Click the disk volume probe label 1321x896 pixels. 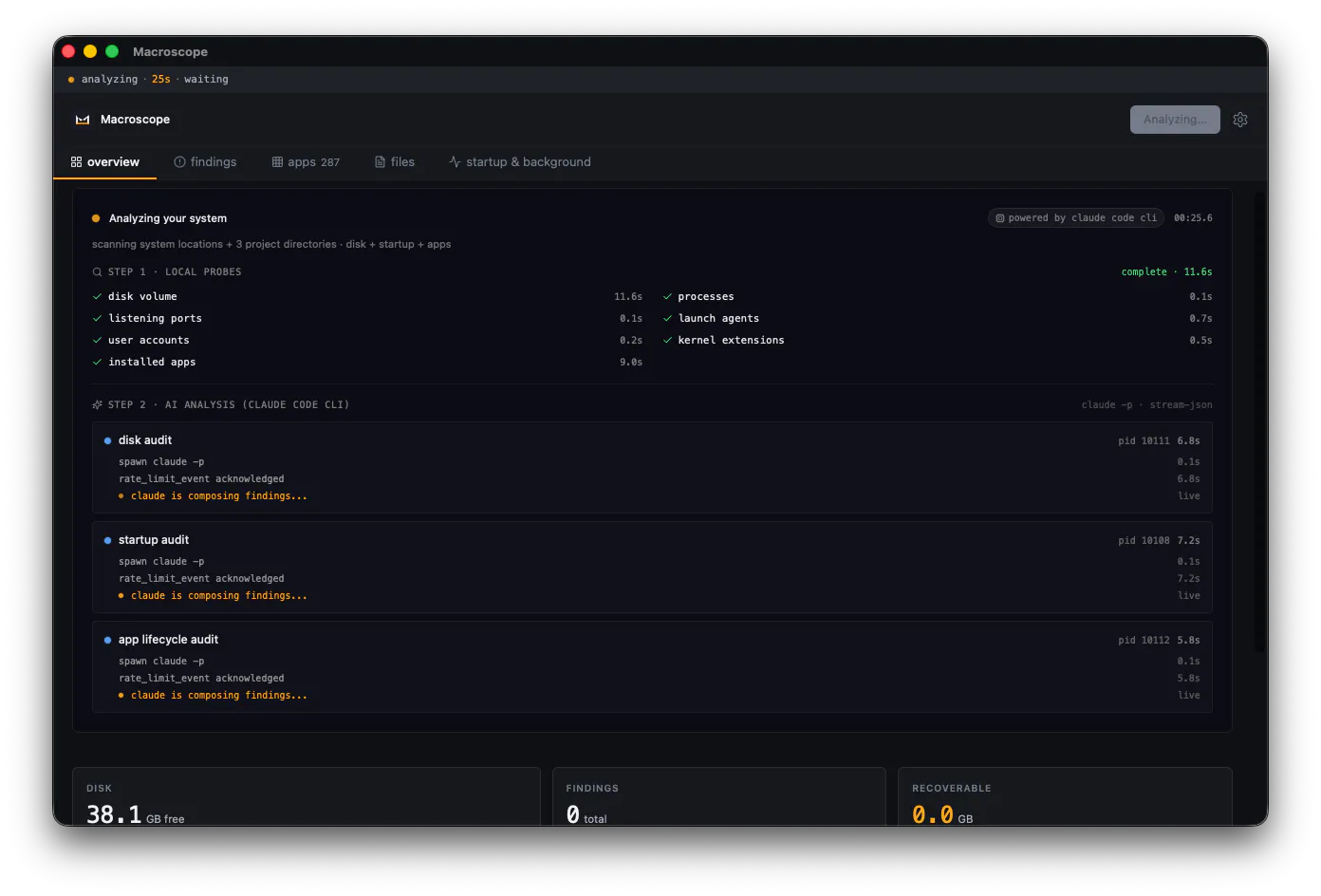(142, 297)
